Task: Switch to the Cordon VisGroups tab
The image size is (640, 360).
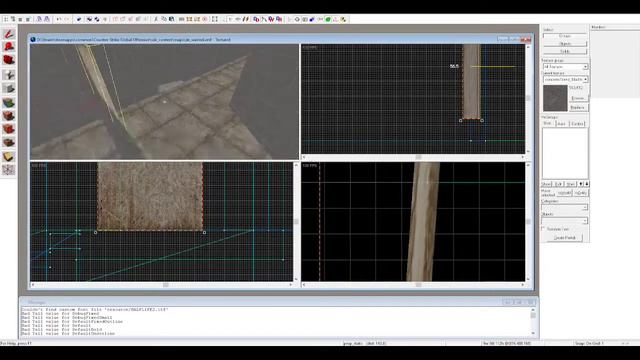Action: pyautogui.click(x=577, y=123)
